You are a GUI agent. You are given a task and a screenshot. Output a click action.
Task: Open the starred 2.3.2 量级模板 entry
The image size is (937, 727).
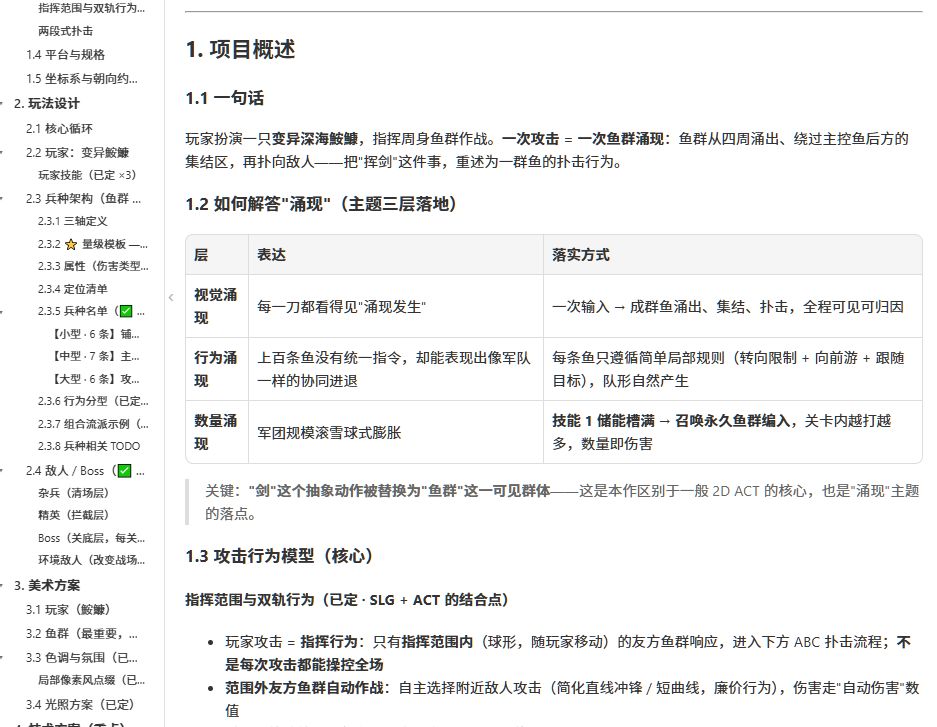93,244
